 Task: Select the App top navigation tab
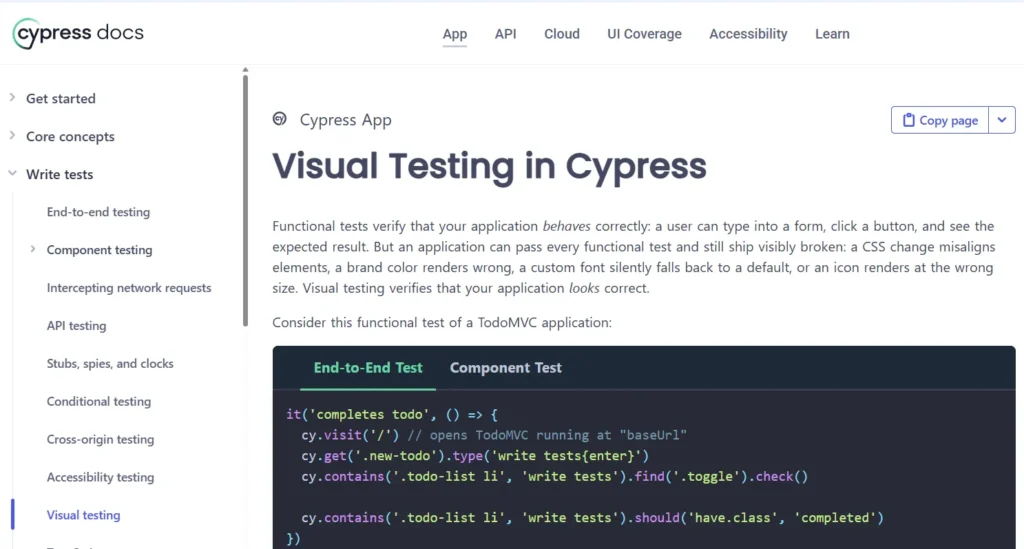[x=455, y=34]
